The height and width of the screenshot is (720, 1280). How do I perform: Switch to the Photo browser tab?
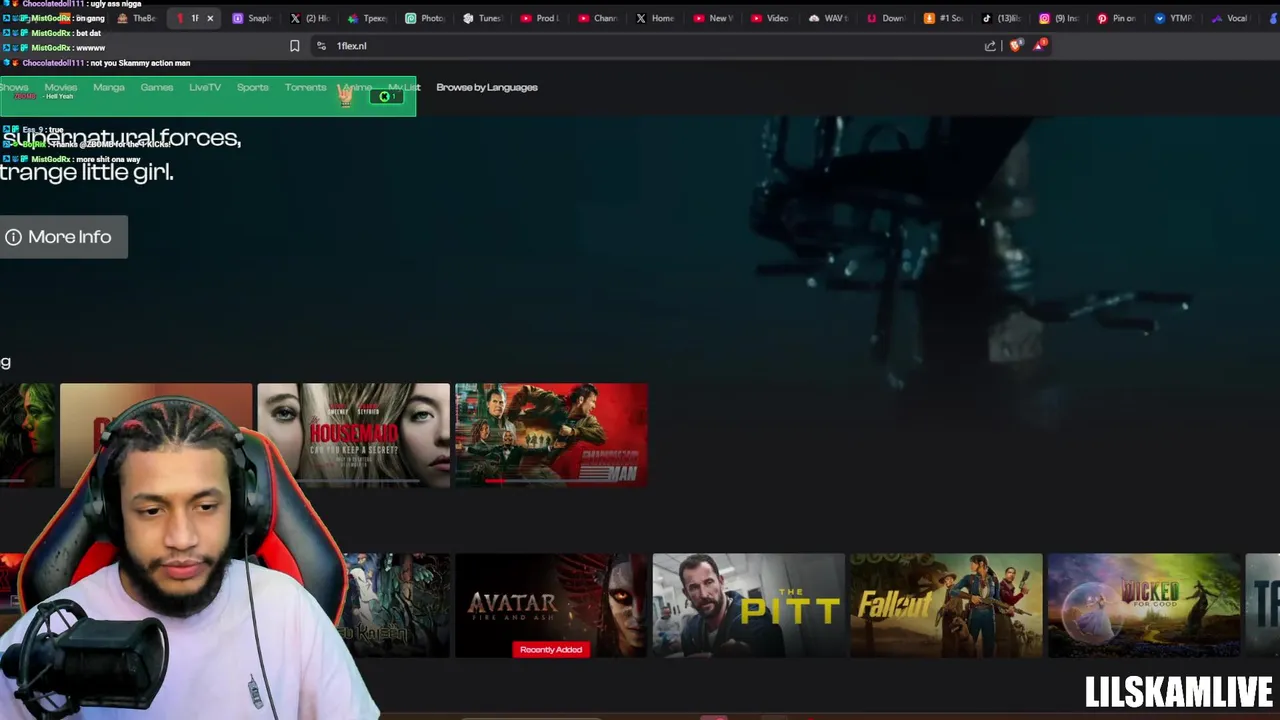[x=425, y=18]
